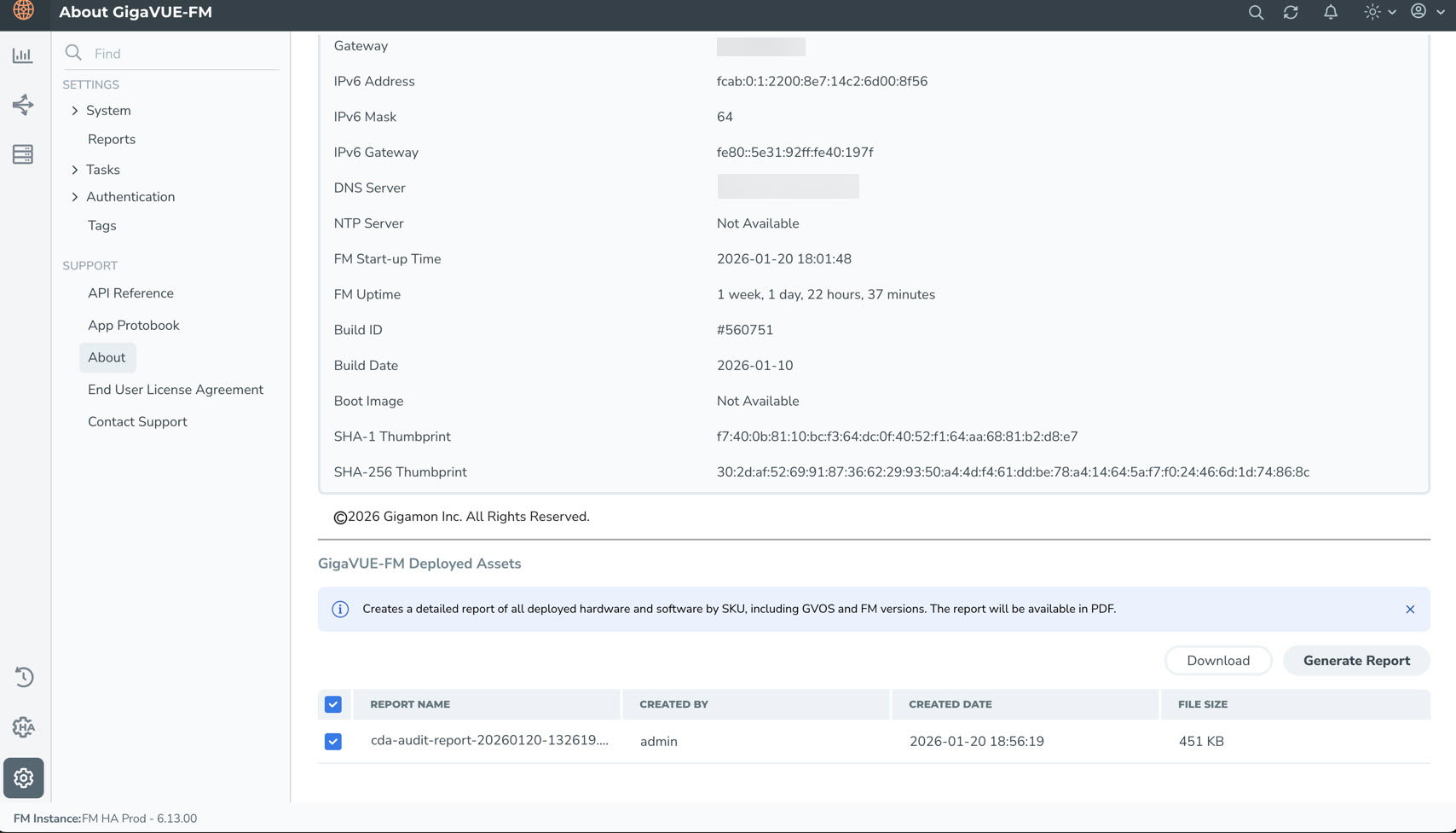The image size is (1456, 833).
Task: Open the notifications bell
Action: pos(1331,13)
